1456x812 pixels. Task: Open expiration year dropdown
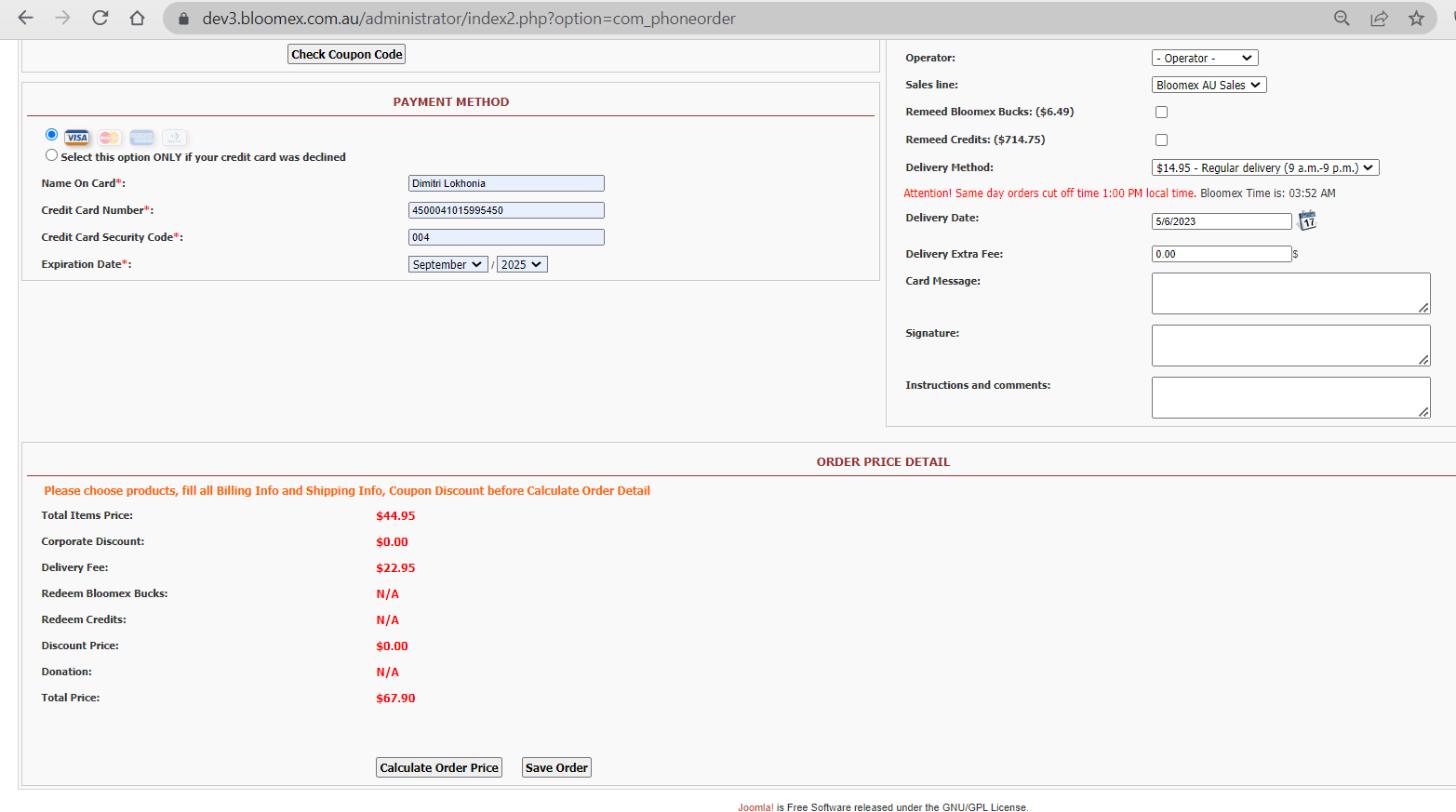pyautogui.click(x=522, y=264)
